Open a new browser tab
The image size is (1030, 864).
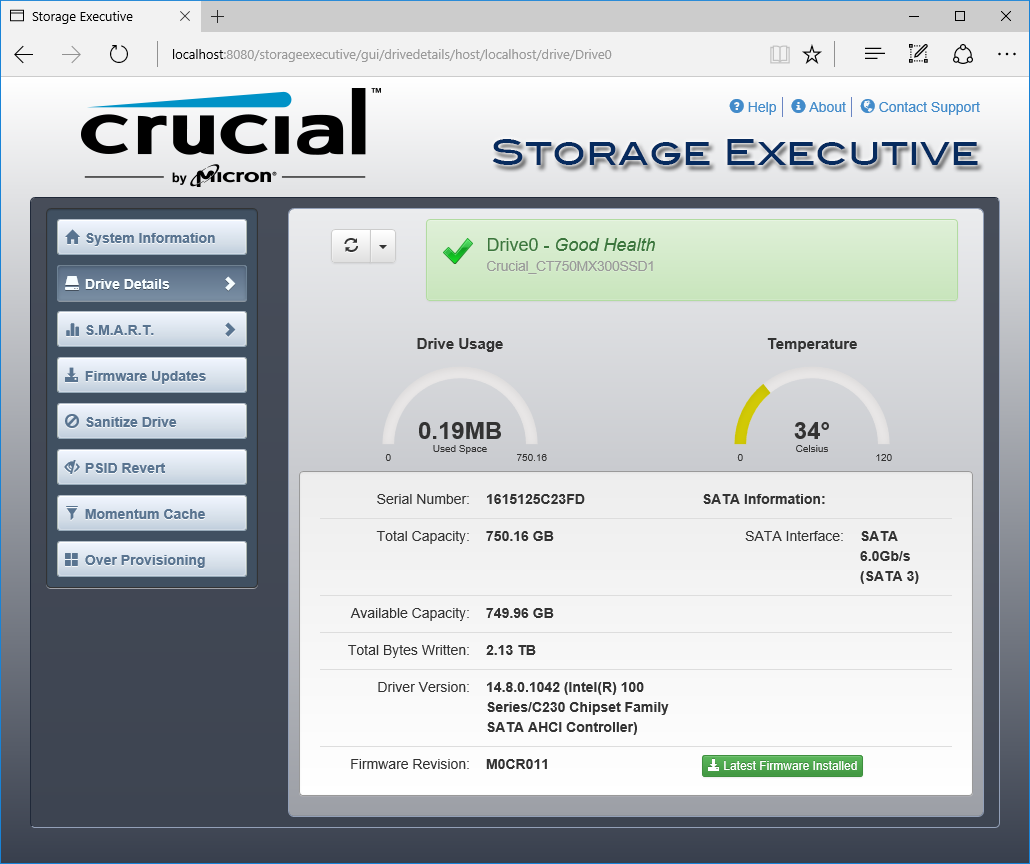[217, 16]
